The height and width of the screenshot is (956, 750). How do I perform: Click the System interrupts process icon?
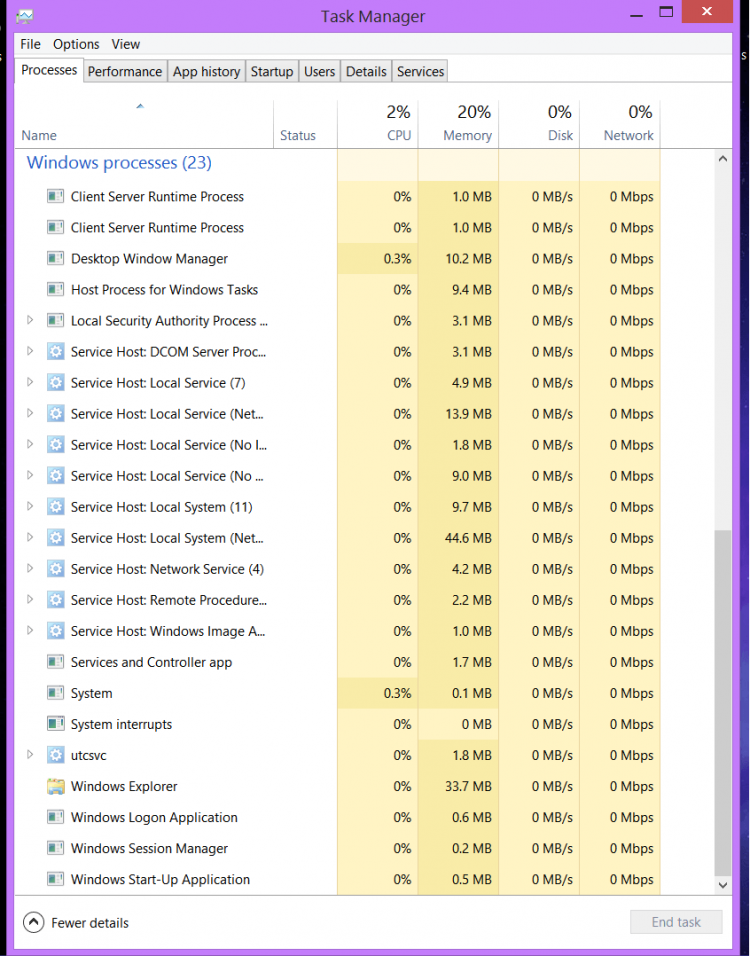[x=55, y=724]
